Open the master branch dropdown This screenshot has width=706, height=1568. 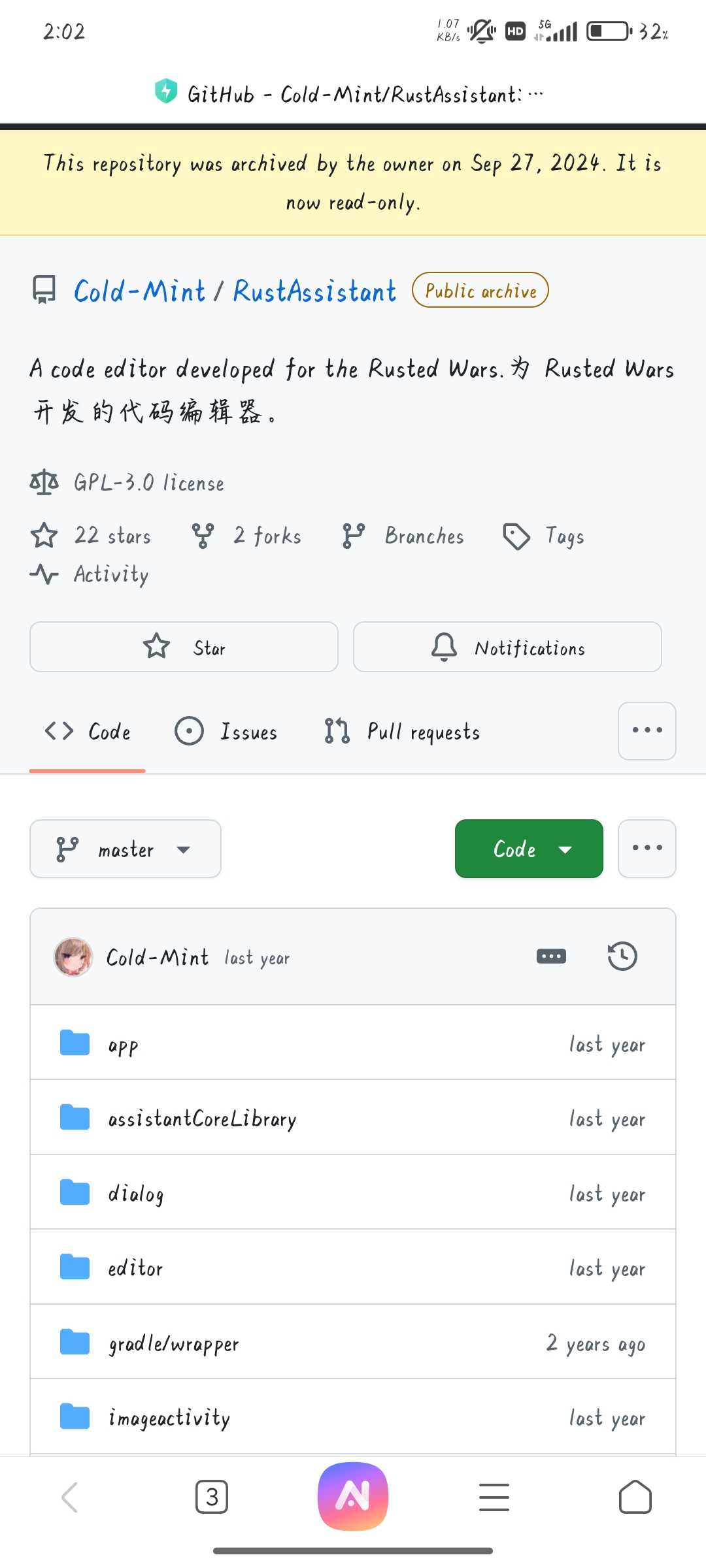click(126, 849)
